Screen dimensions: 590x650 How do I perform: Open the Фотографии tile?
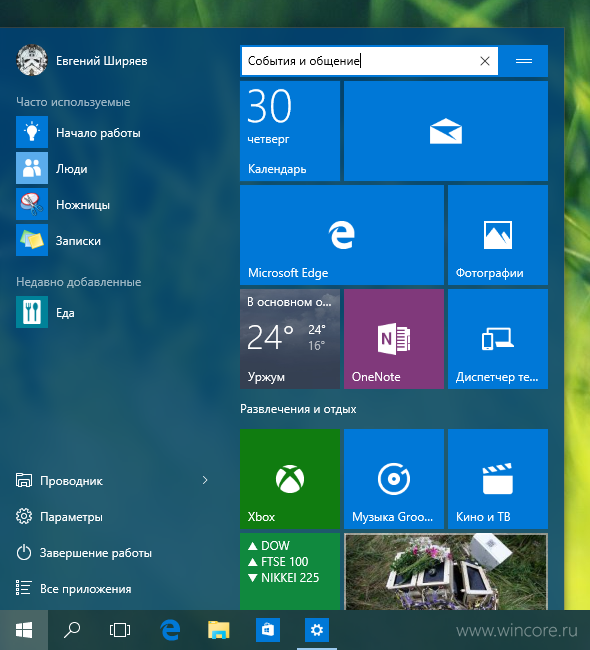click(498, 235)
